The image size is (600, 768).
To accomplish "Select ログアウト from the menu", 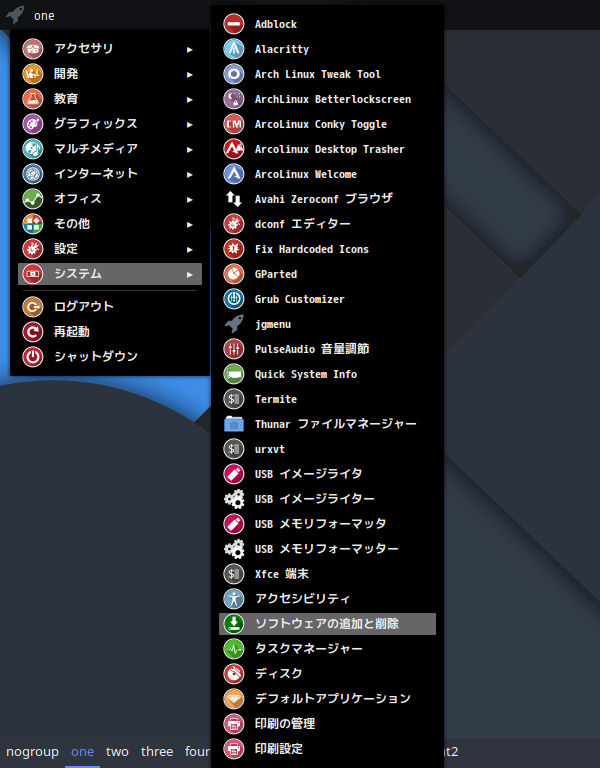I will (110, 307).
